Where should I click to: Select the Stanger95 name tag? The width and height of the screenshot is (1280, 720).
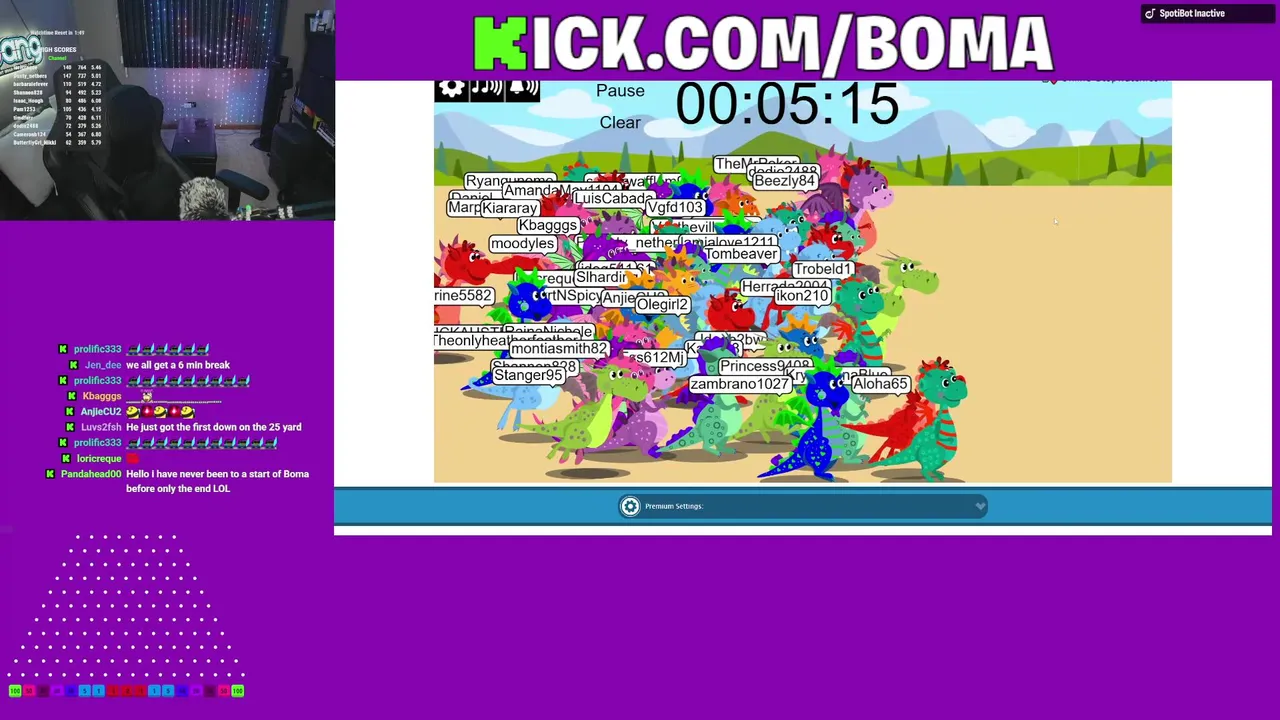pos(528,375)
